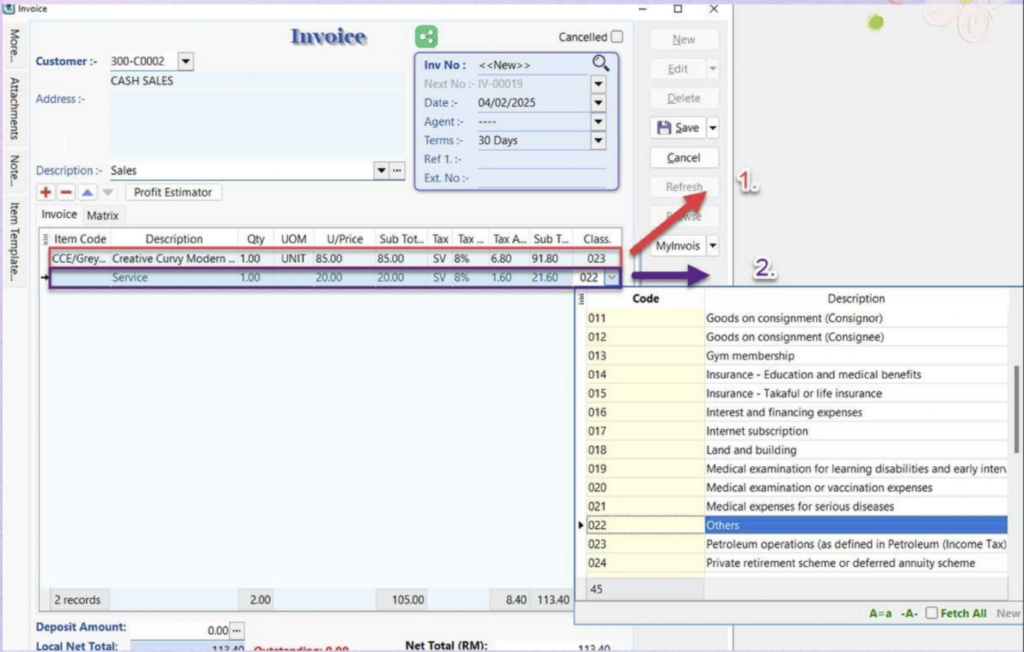This screenshot has width=1024, height=652.
Task: Open the Item Template side tab
Action: pos(14,241)
